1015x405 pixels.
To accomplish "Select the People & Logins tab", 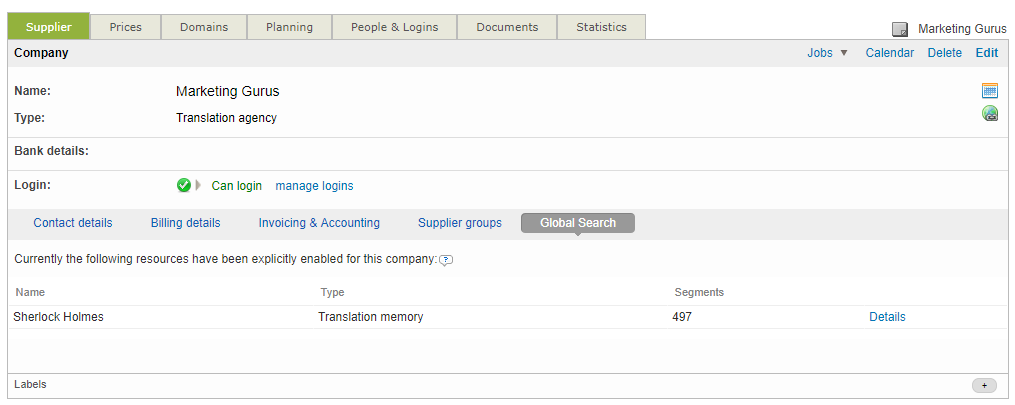I will point(394,27).
